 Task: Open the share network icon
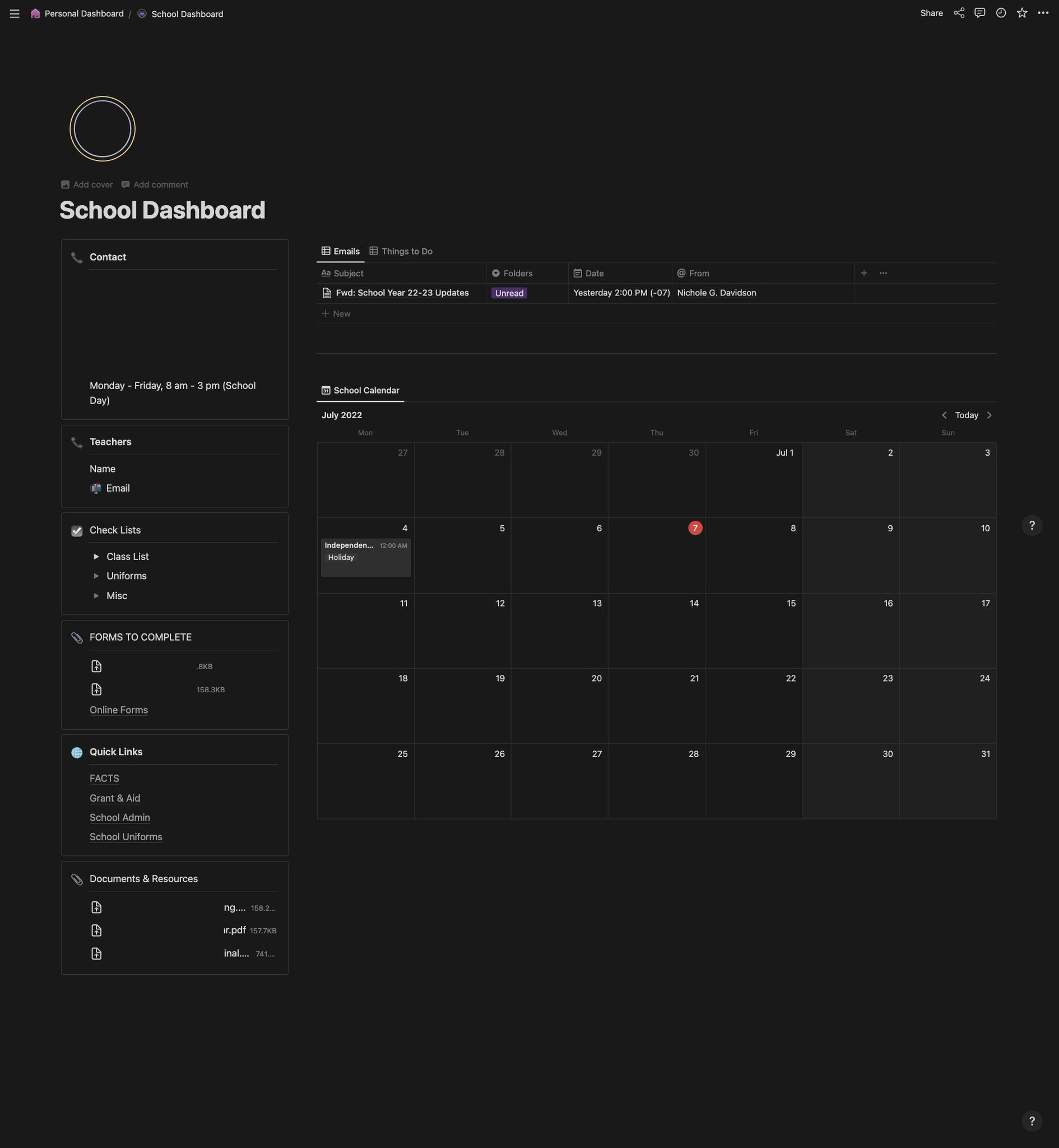click(959, 13)
